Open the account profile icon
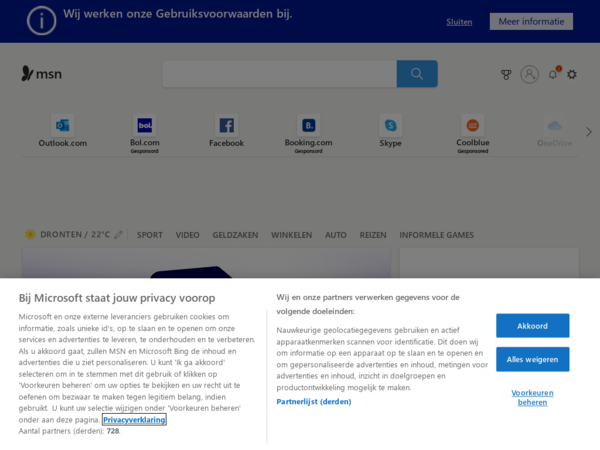 pos(529,74)
